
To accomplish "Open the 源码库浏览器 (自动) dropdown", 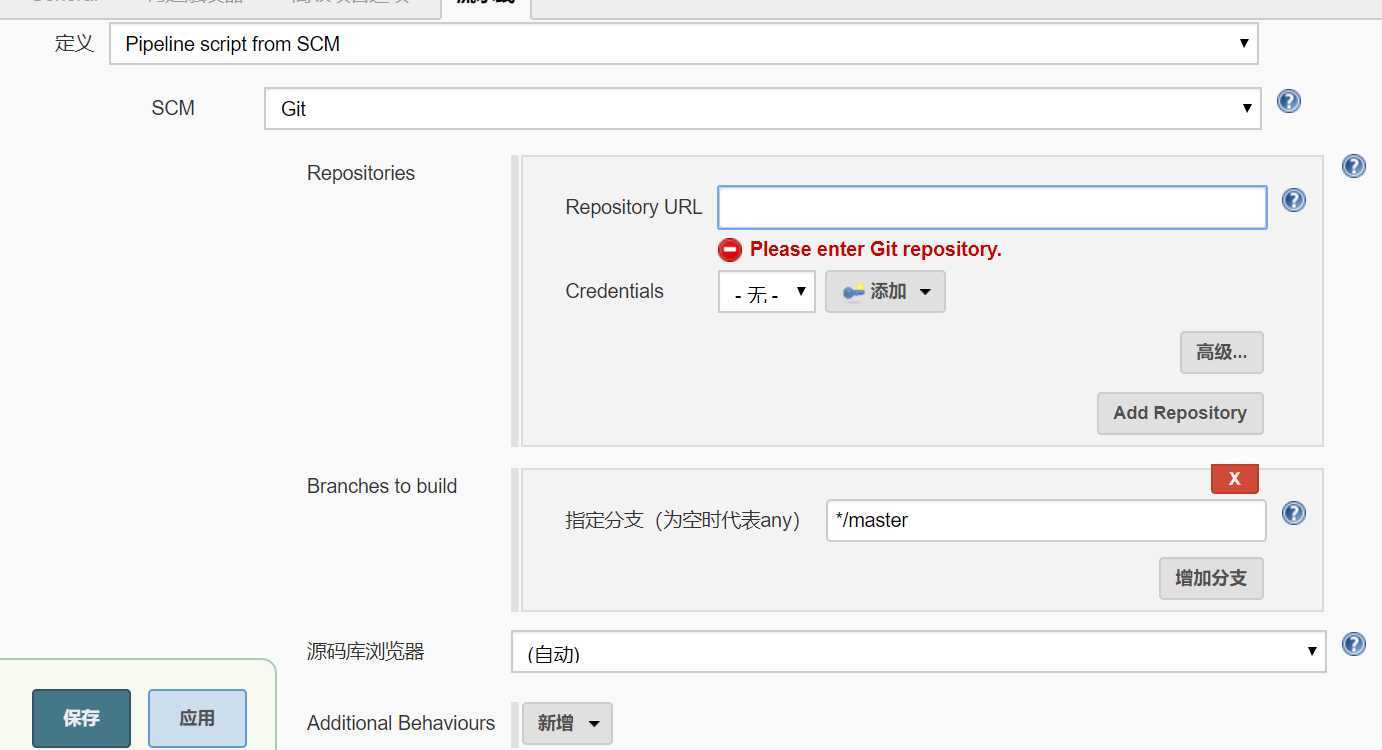I will [918, 652].
